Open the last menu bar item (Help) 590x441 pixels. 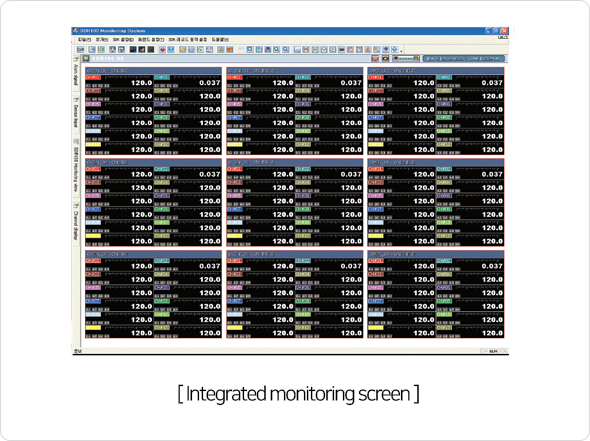point(220,40)
